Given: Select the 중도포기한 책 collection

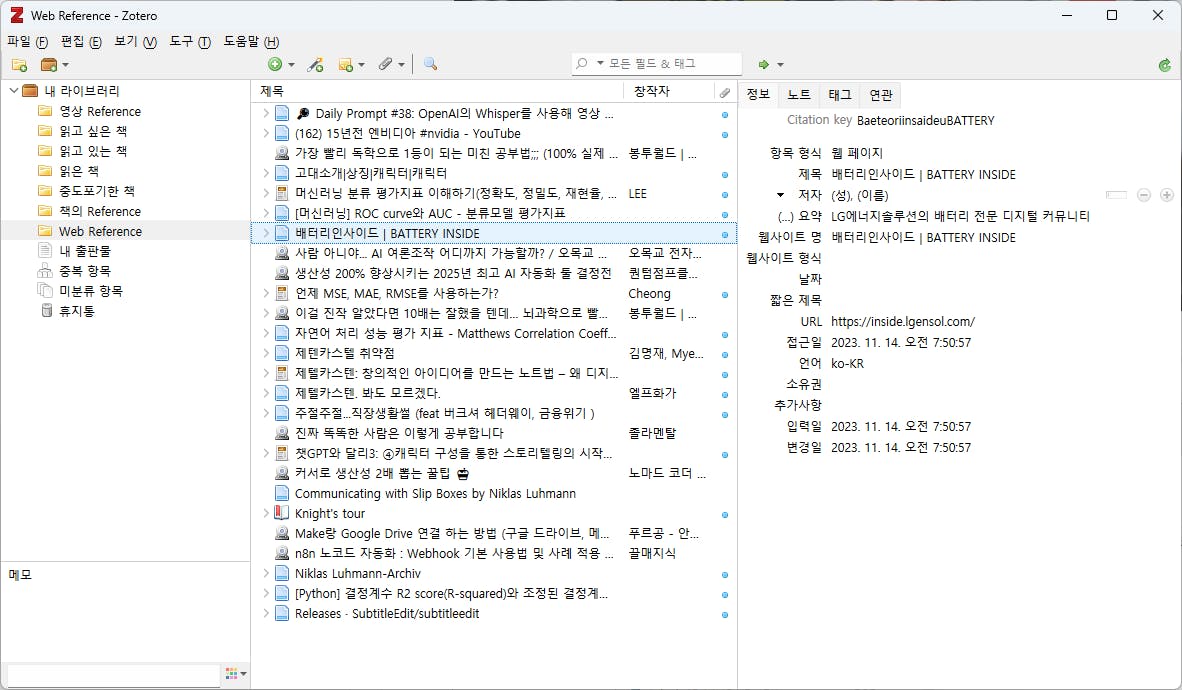Looking at the screenshot, I should [96, 191].
